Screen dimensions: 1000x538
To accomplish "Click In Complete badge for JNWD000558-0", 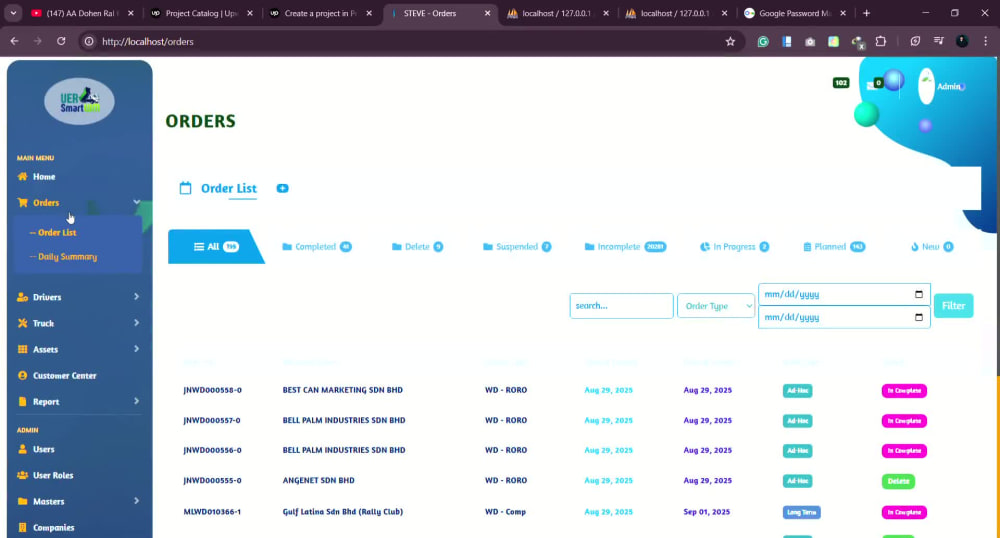I will (904, 390).
